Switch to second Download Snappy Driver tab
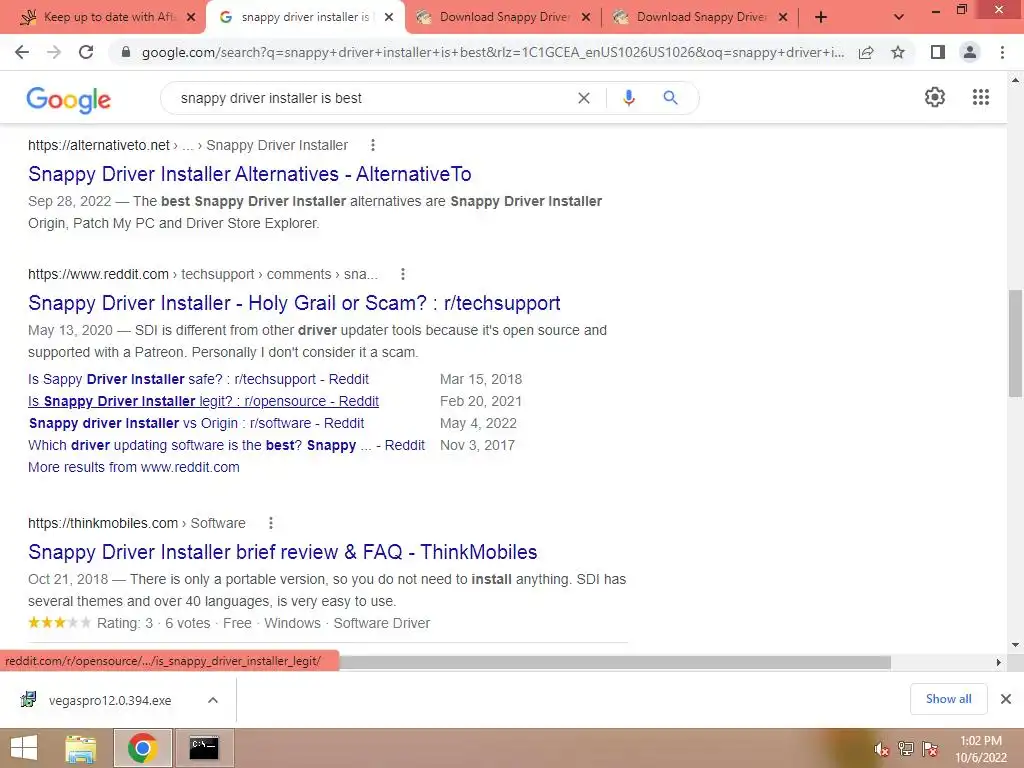 point(700,17)
